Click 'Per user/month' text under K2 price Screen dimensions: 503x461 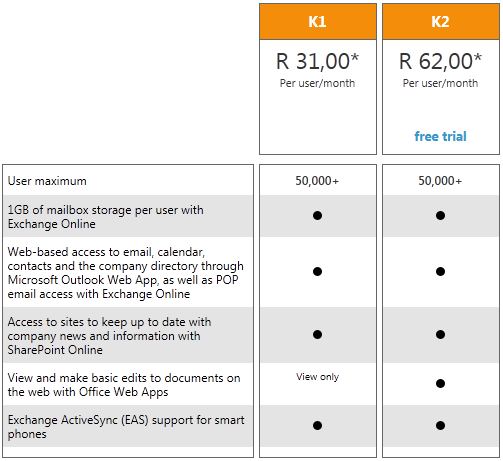(x=440, y=83)
